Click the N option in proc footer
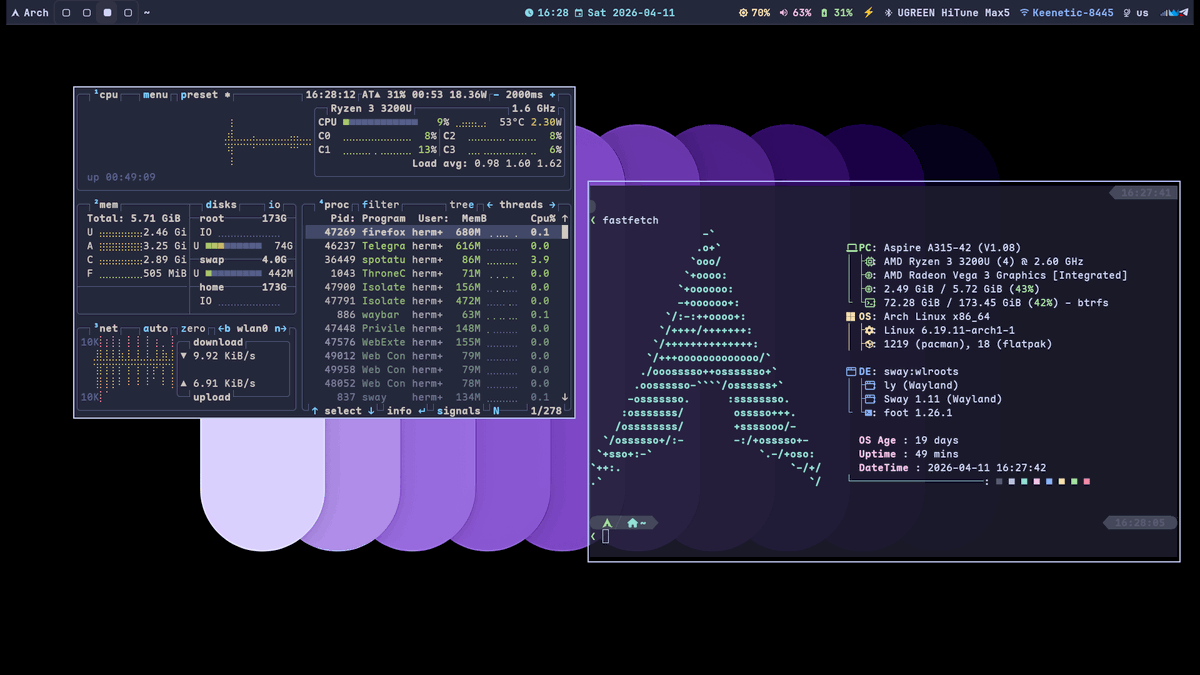1200x675 pixels. tap(497, 411)
